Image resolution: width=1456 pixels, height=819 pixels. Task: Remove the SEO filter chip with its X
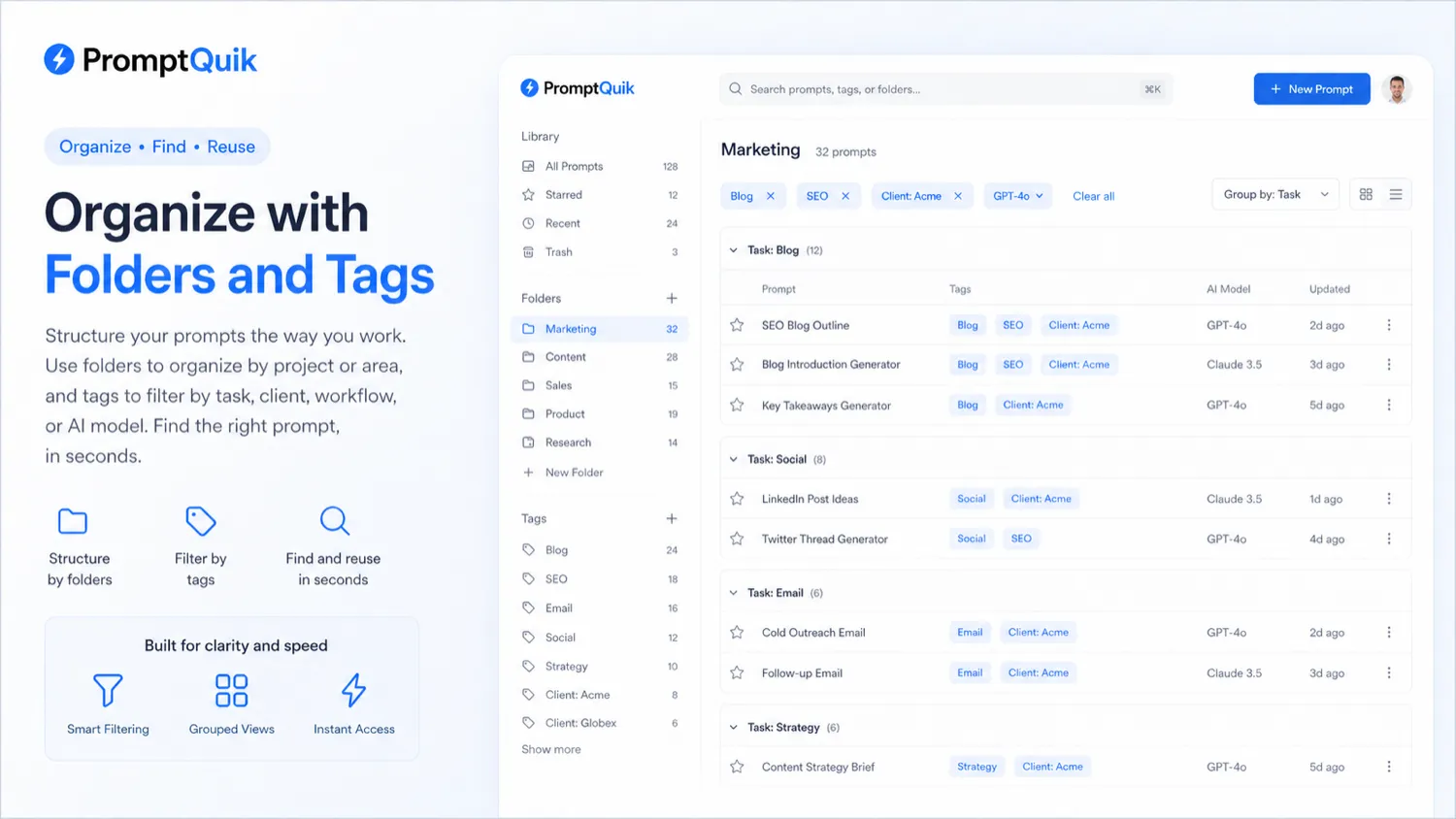tap(845, 196)
